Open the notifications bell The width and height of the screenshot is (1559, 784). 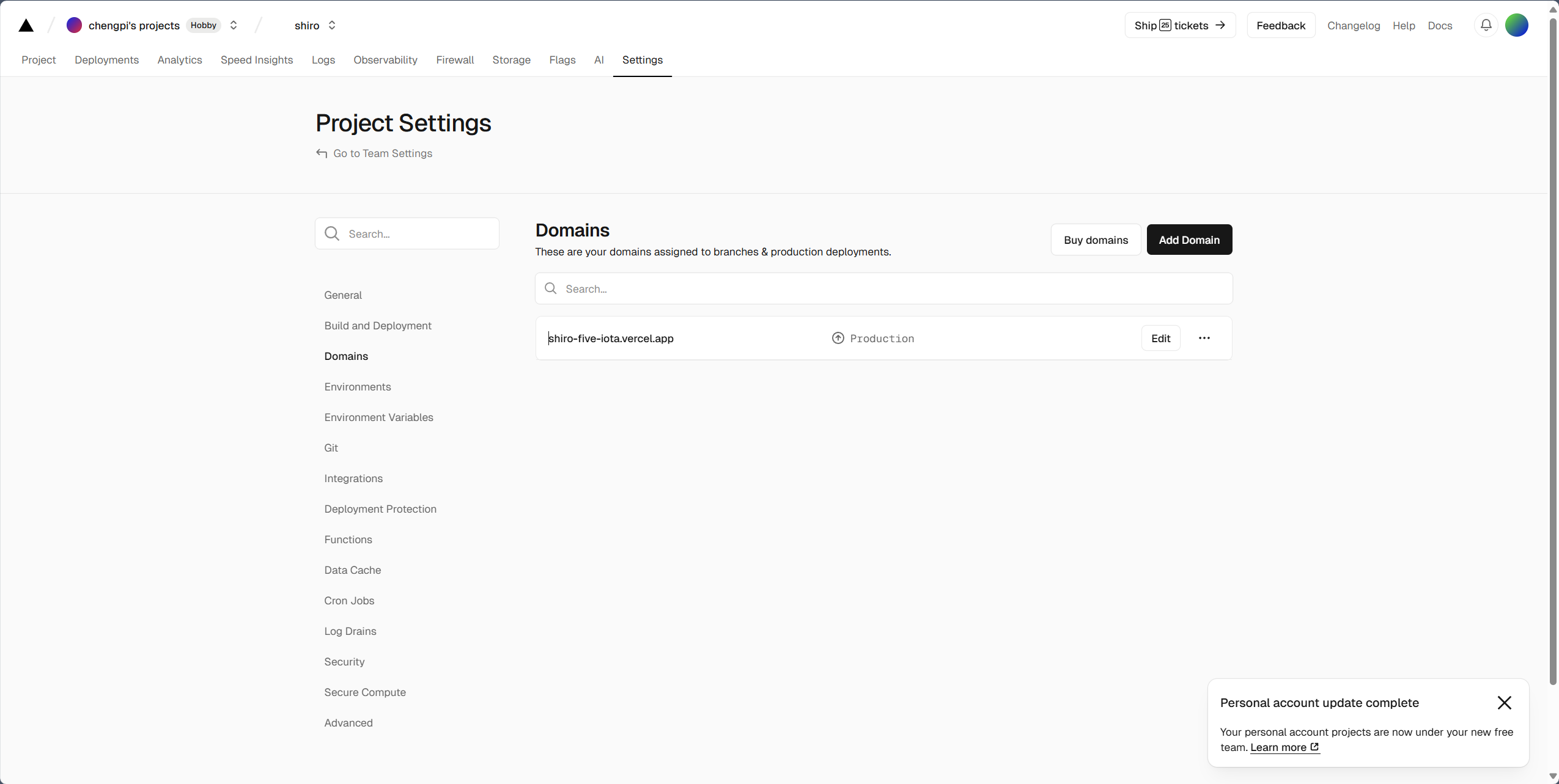point(1486,25)
